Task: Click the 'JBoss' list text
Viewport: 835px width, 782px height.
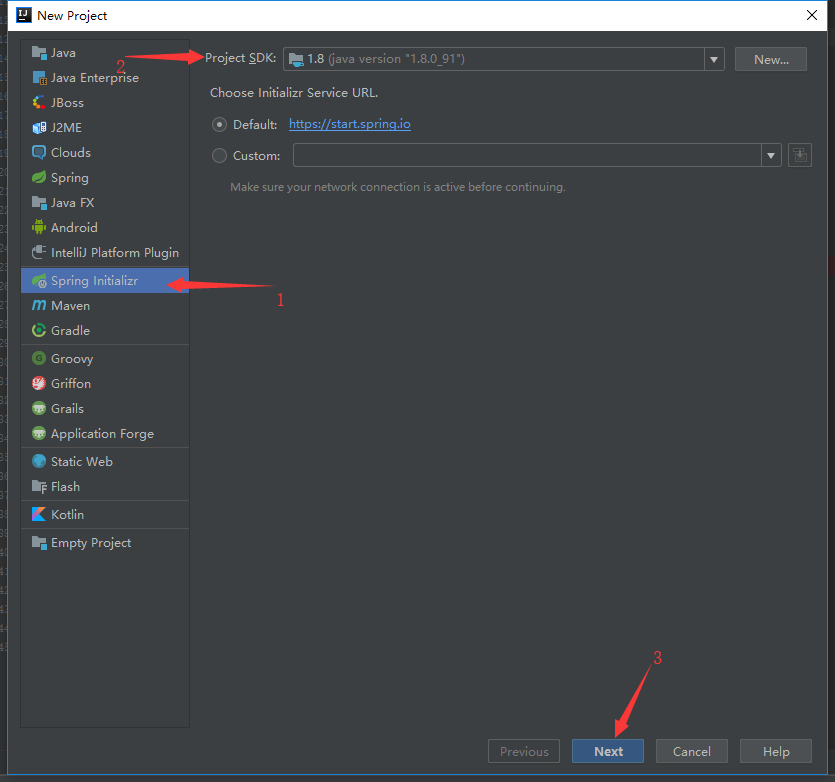Action: coord(67,103)
